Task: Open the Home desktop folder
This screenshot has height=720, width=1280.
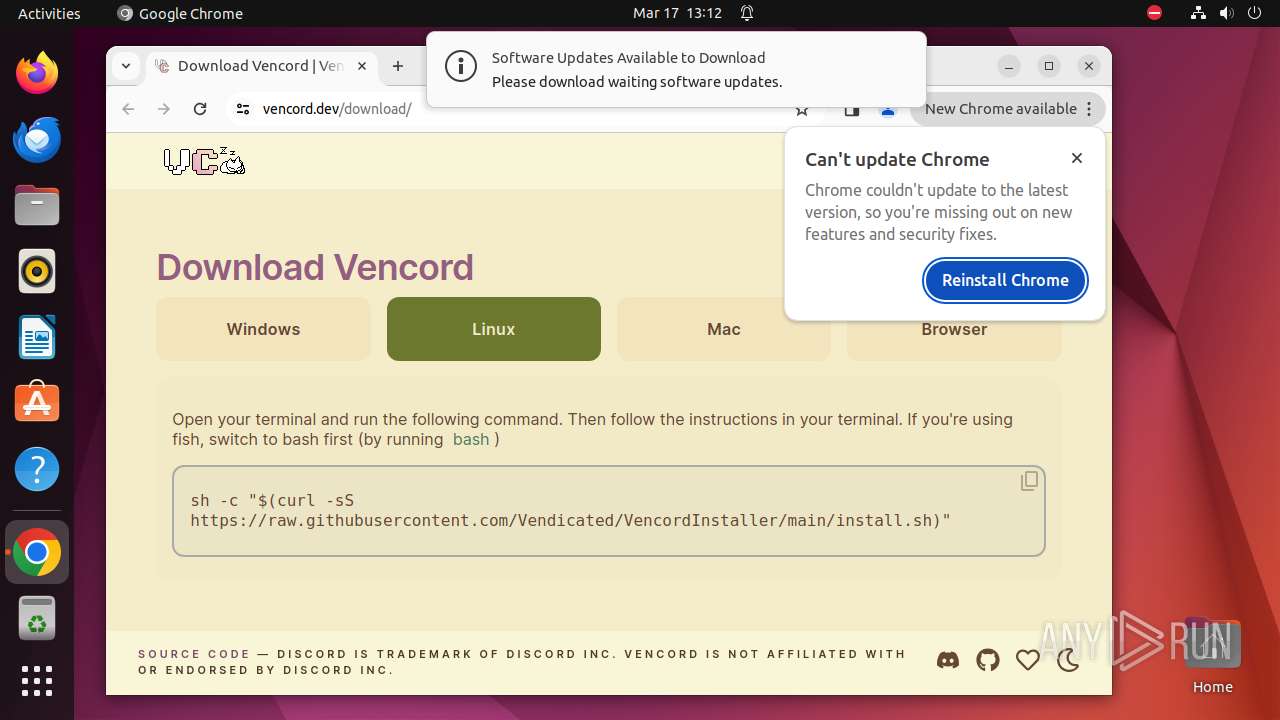Action: tap(1212, 657)
